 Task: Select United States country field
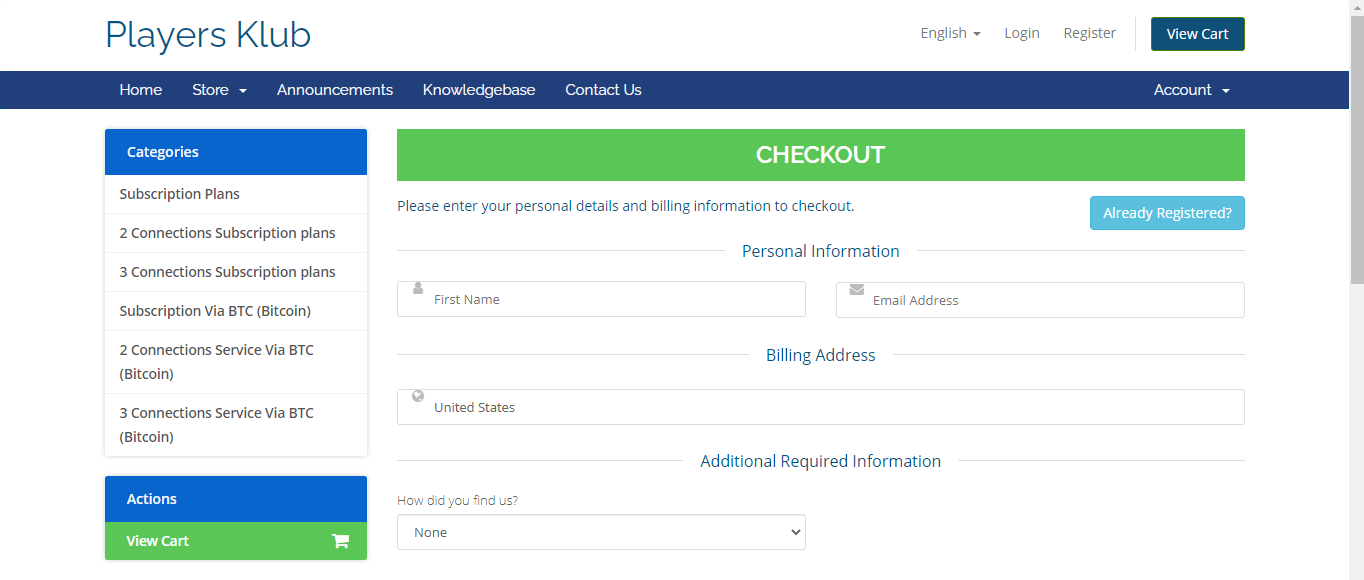click(820, 408)
